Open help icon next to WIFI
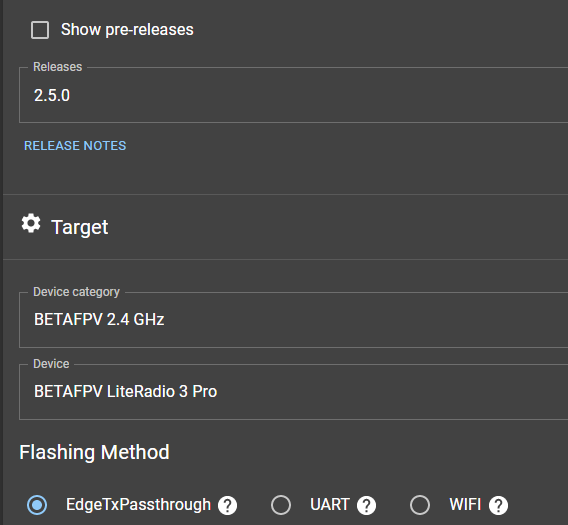This screenshot has height=525, width=568. tap(498, 505)
